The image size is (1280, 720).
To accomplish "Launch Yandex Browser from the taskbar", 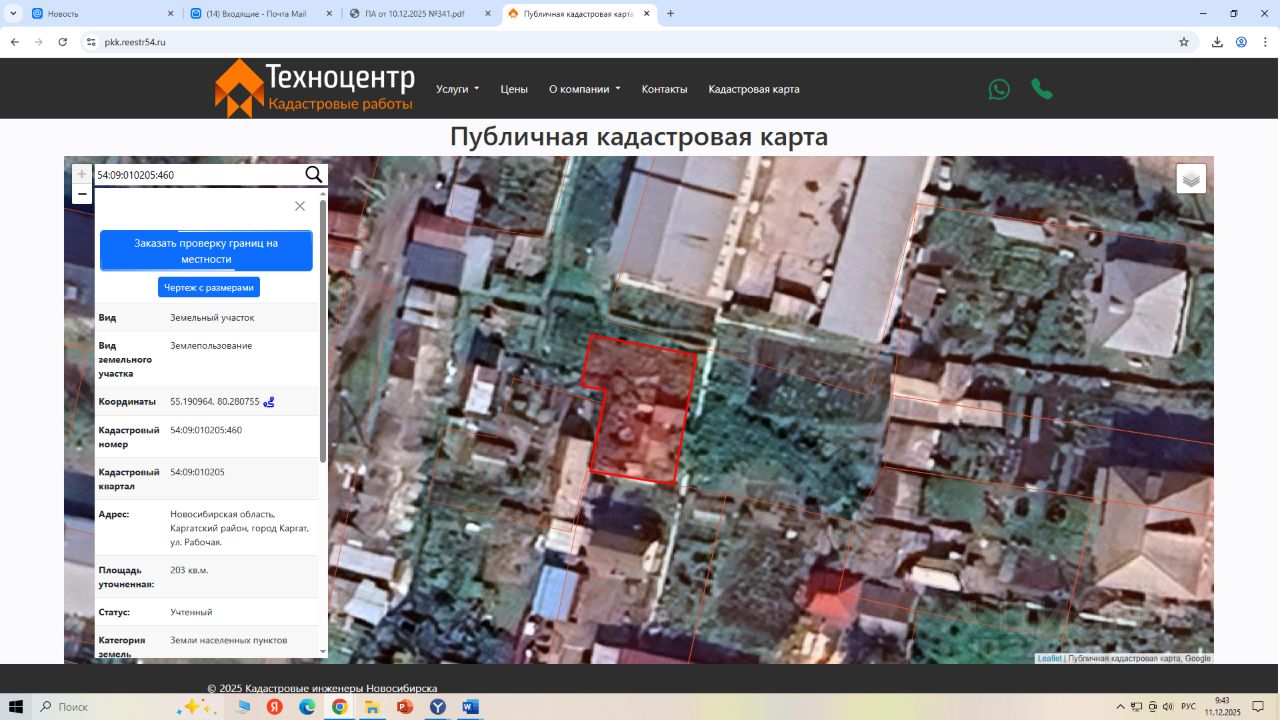I will [x=437, y=707].
